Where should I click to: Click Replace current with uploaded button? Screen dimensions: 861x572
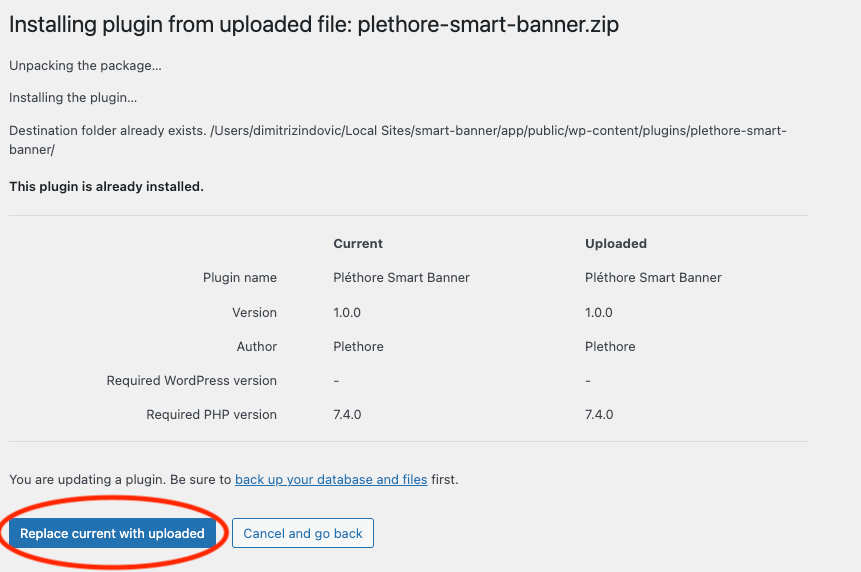(x=112, y=533)
